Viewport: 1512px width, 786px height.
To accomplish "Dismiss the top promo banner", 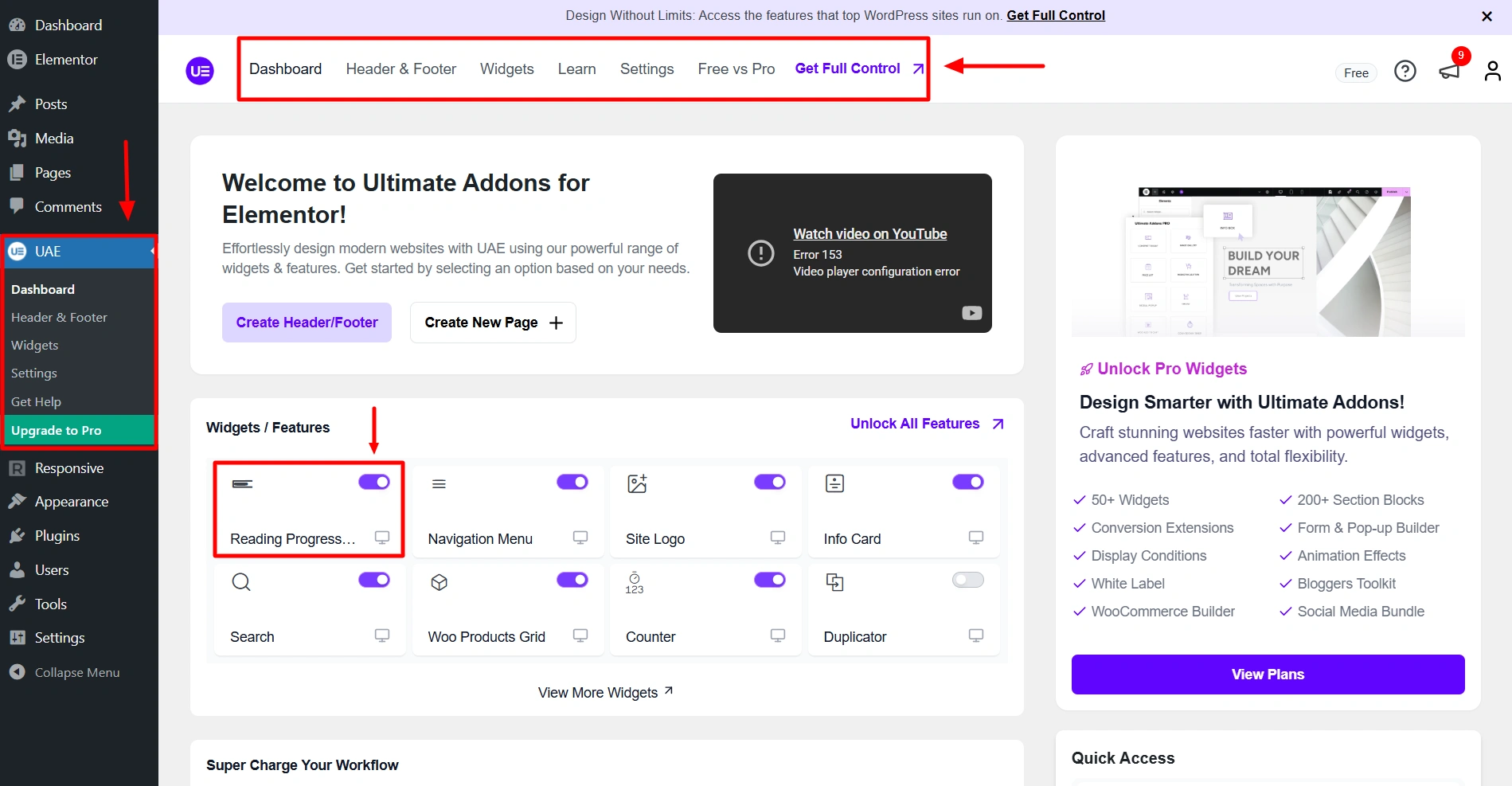I will click(1487, 16).
